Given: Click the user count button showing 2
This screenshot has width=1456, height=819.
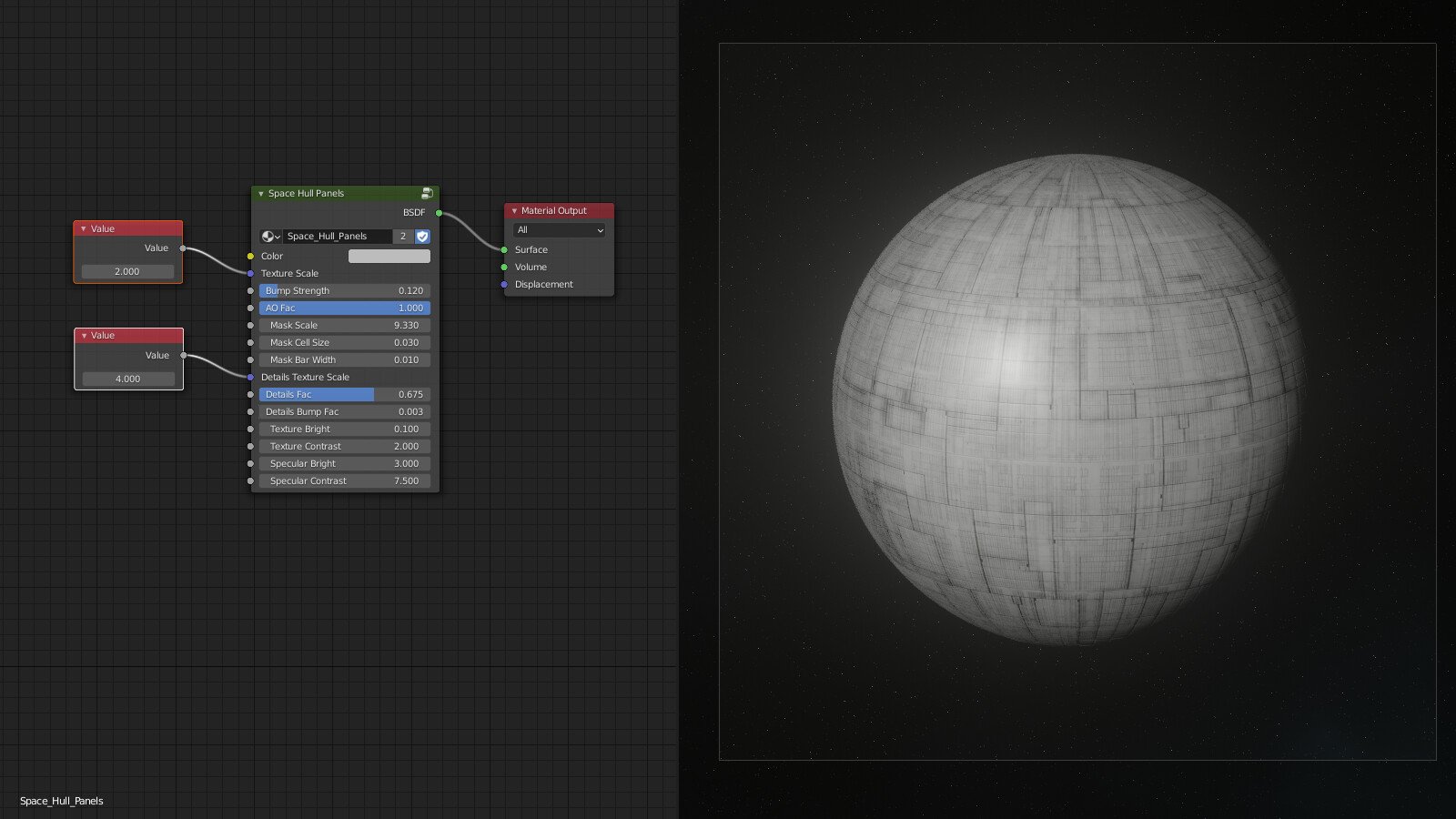Looking at the screenshot, I should tap(403, 237).
